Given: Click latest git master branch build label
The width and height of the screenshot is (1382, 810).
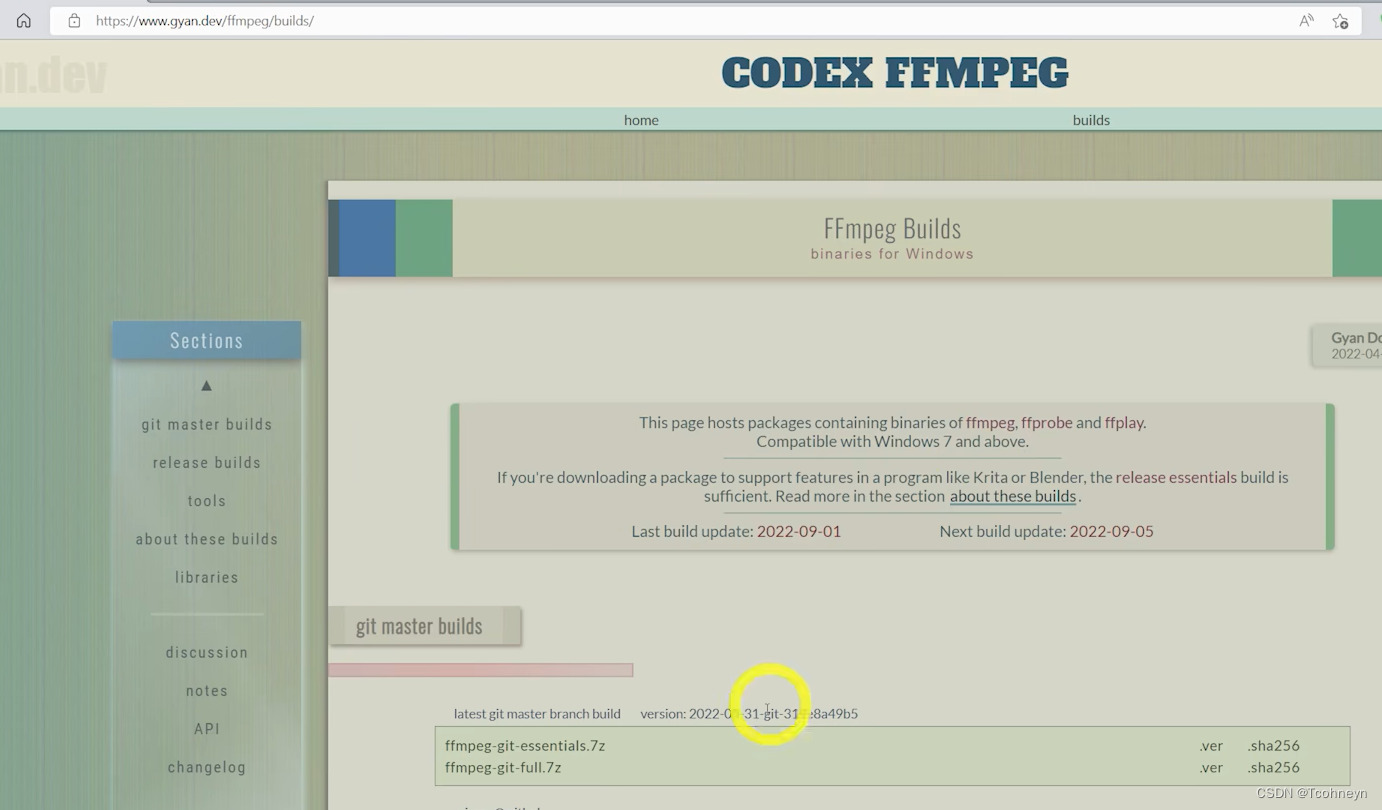Looking at the screenshot, I should tap(537, 713).
